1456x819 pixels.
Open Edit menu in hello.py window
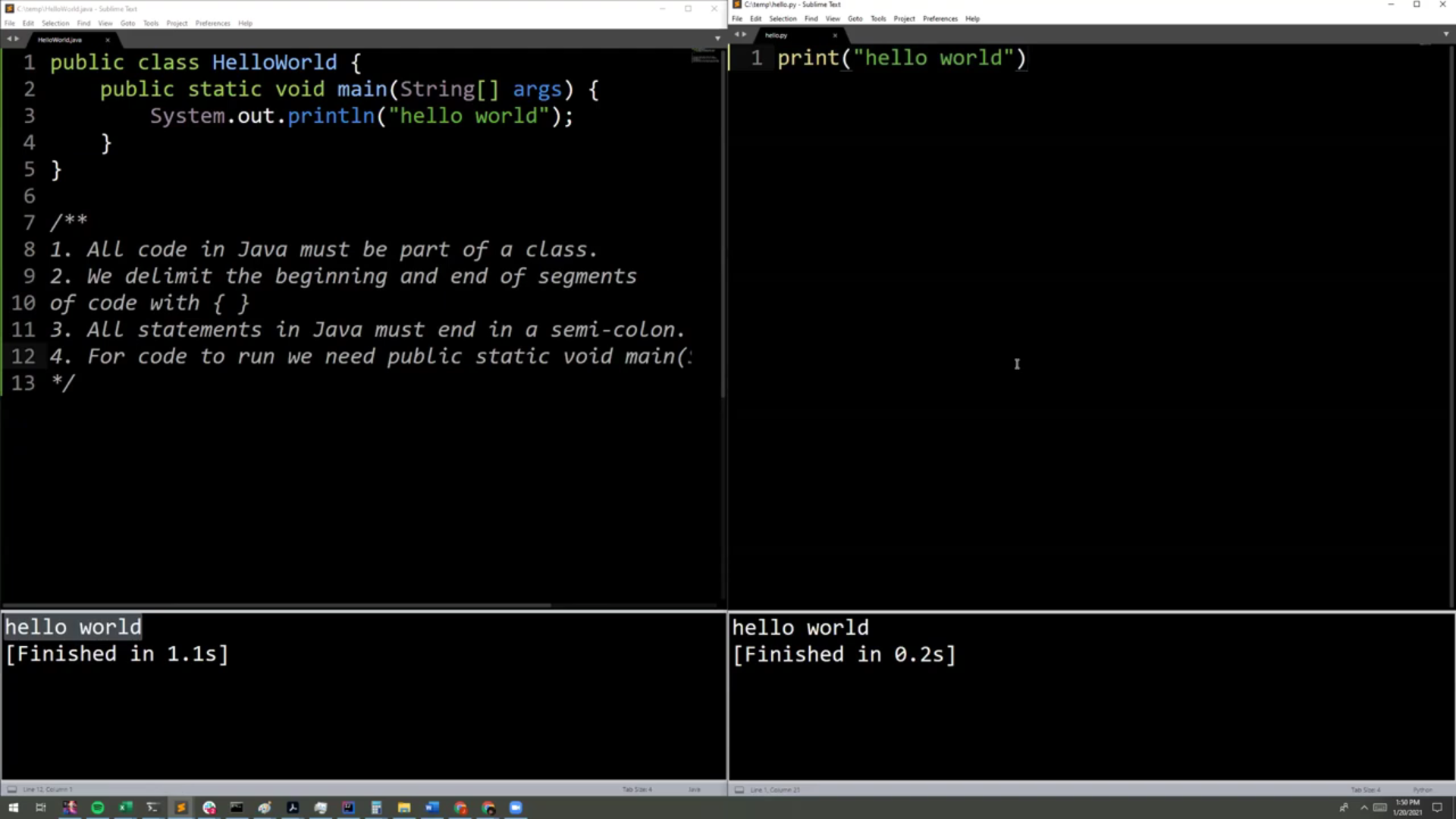pos(755,19)
